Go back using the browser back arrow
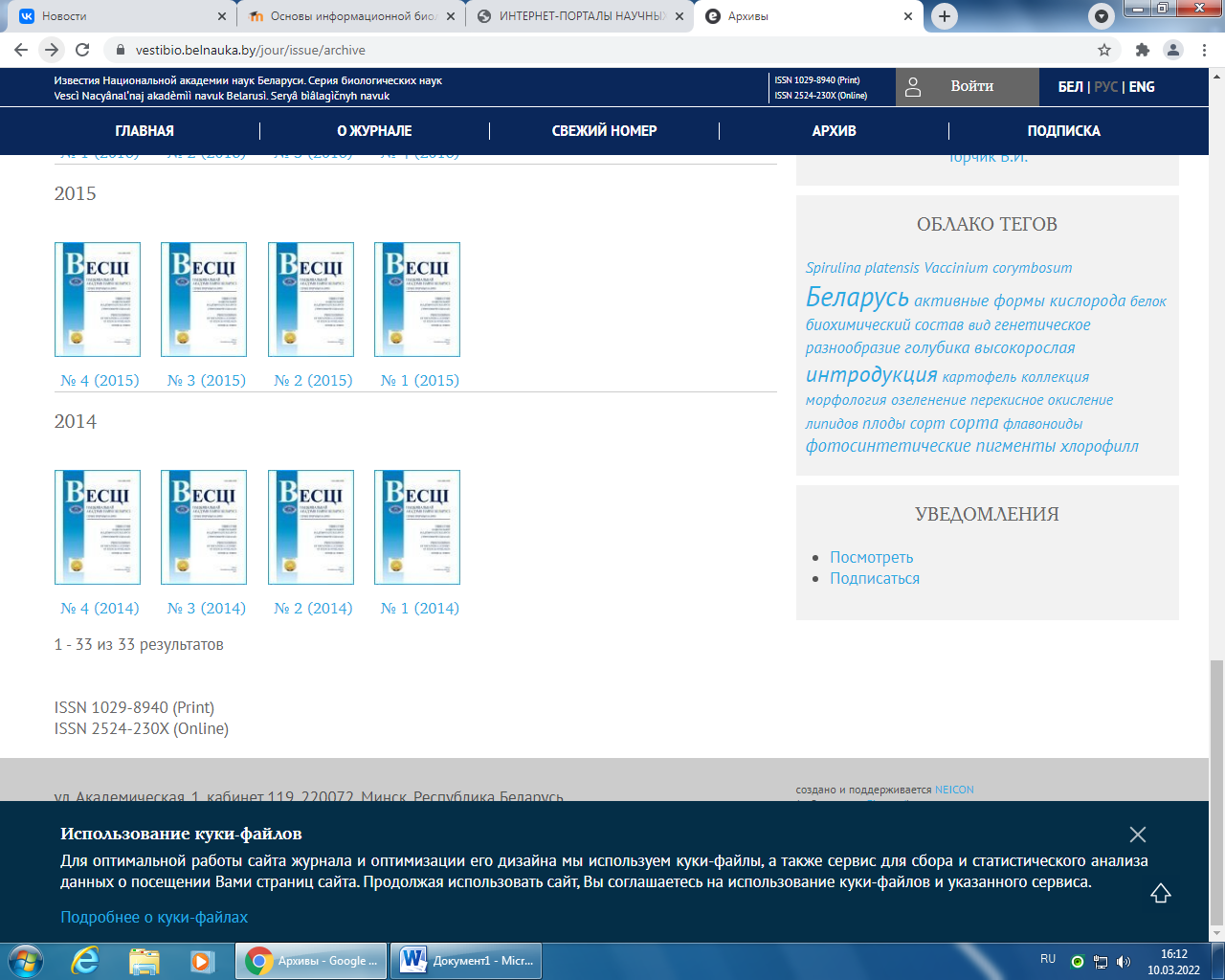 21,50
